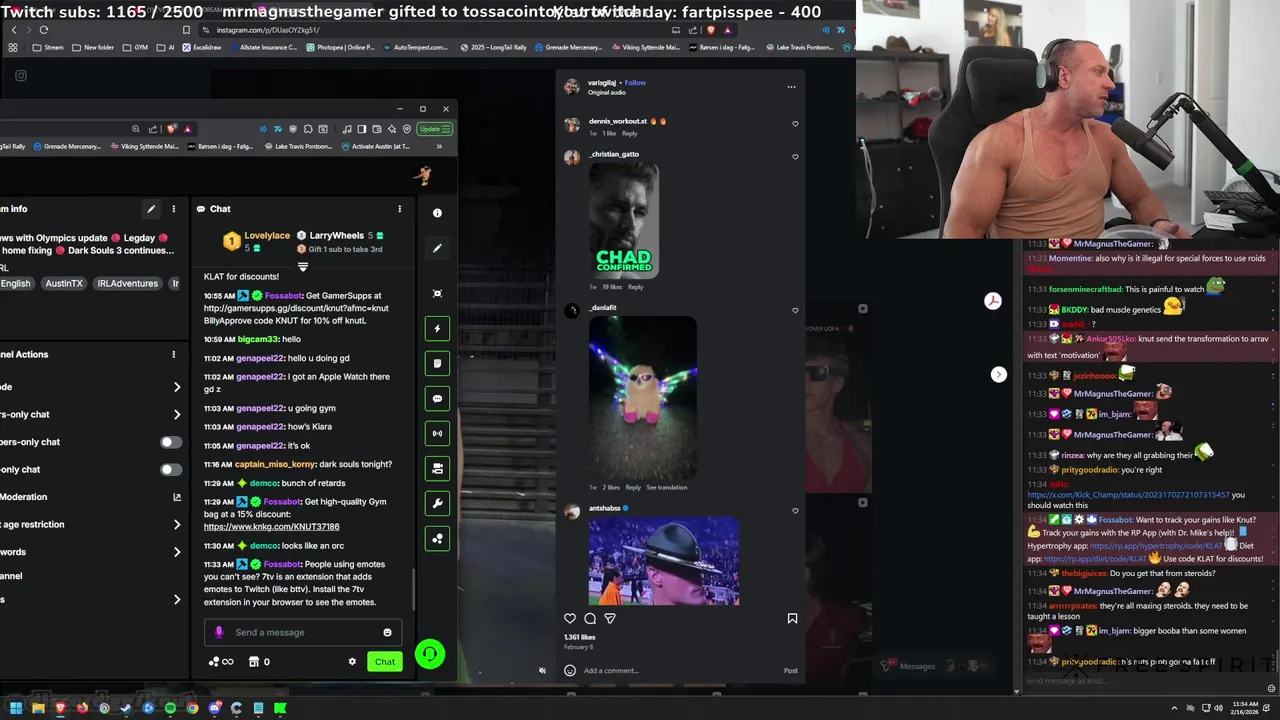
Task: Open emoji picker in message box
Action: point(387,632)
